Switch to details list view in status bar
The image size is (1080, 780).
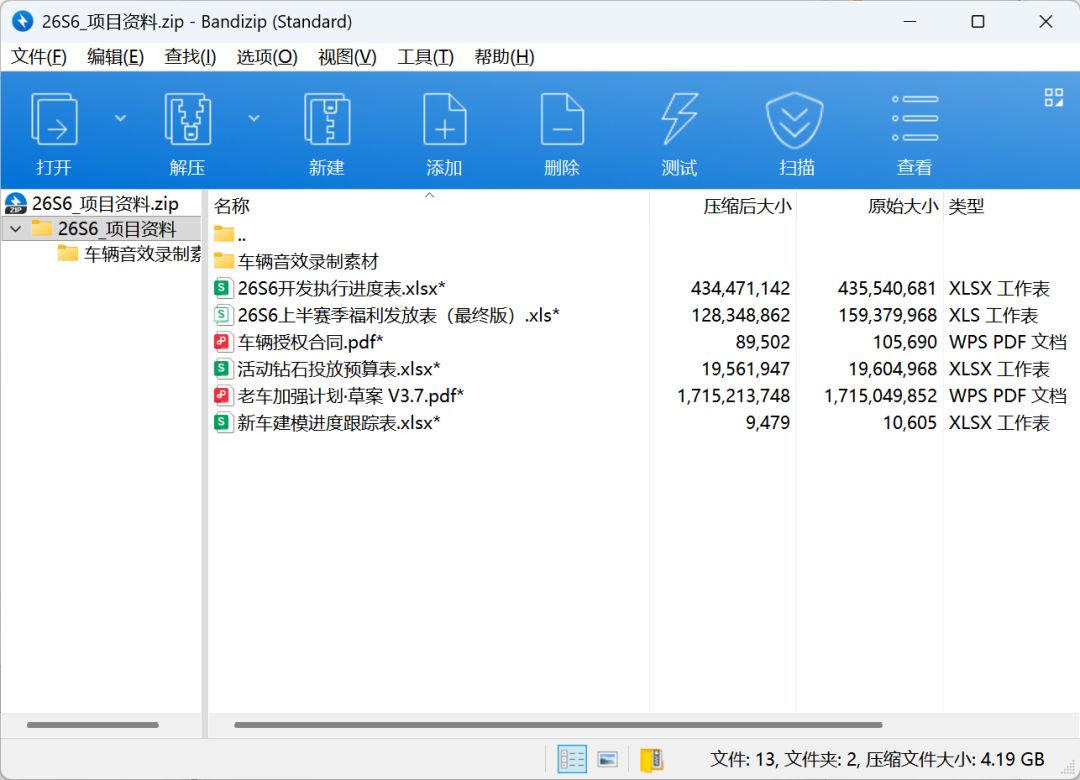[x=572, y=759]
